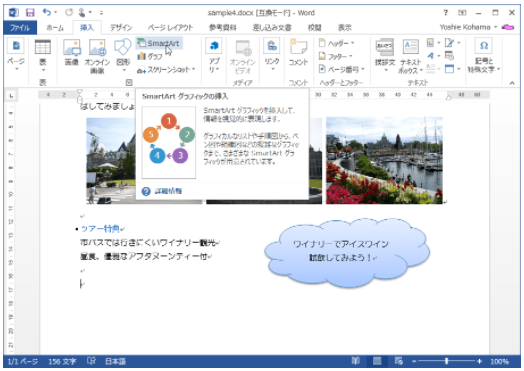Click the word count 156 文字 indicator

click(x=62, y=361)
